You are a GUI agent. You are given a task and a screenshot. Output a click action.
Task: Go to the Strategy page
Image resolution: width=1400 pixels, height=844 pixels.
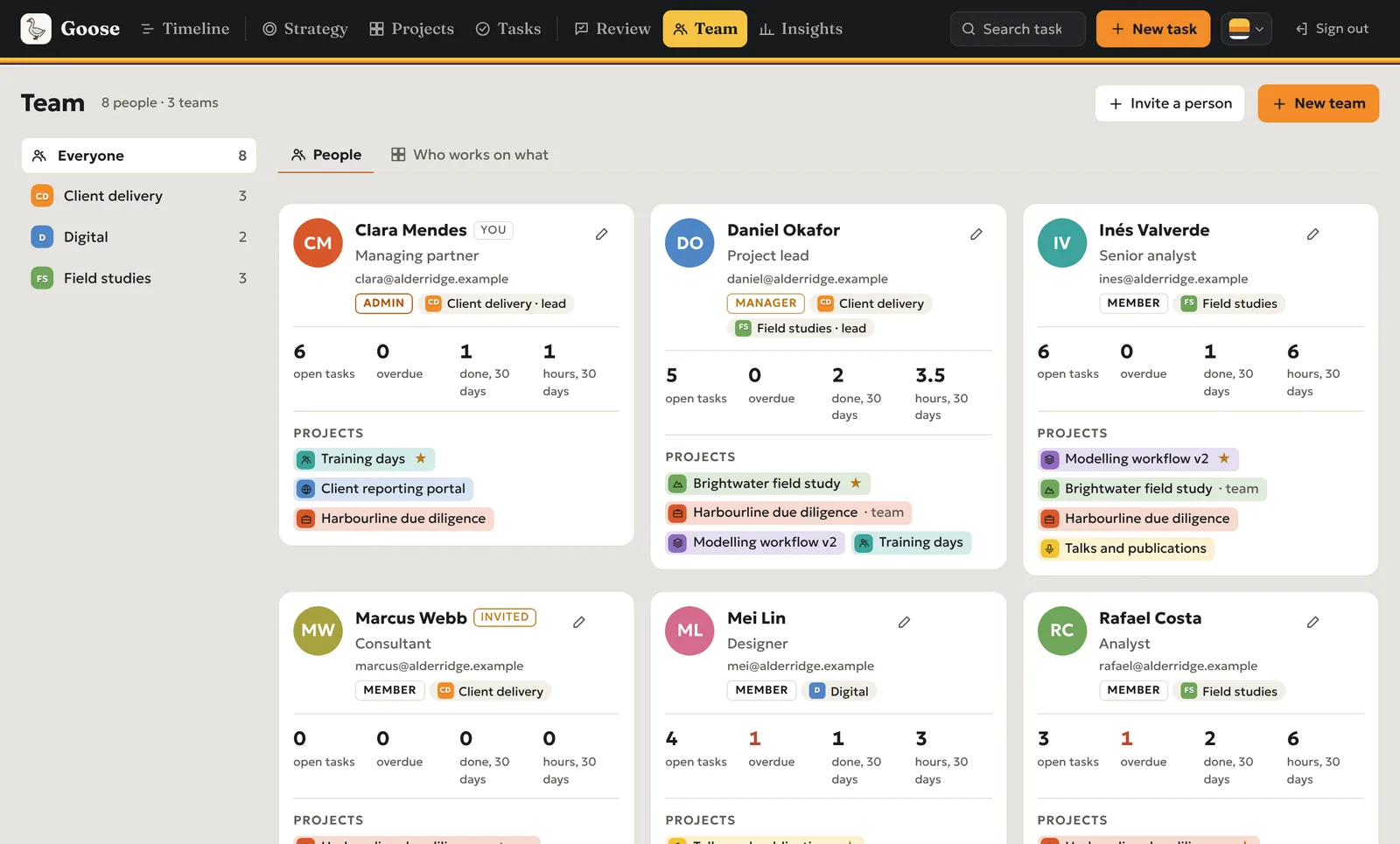(x=305, y=29)
